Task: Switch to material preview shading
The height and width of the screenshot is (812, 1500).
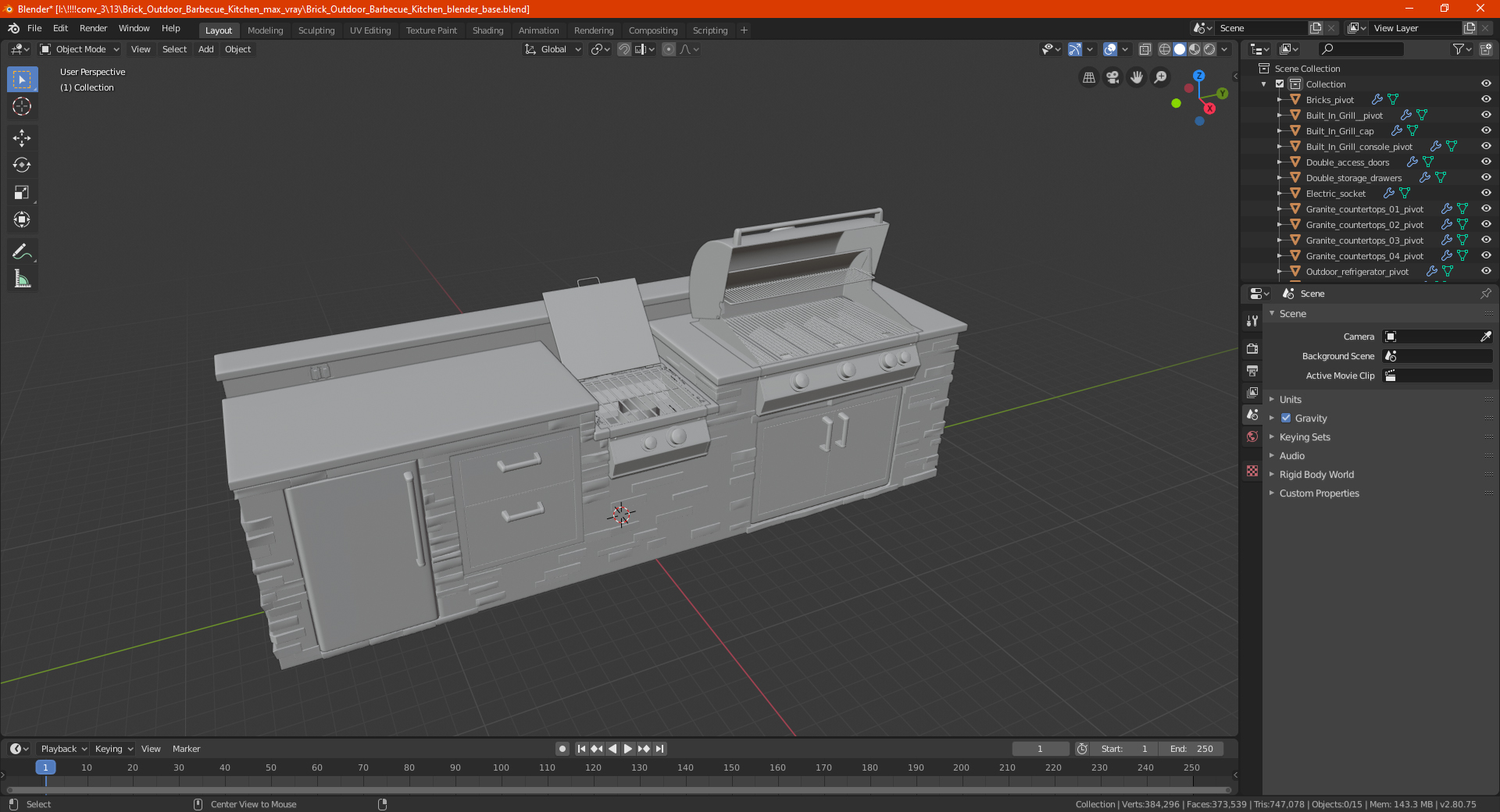Action: [x=1195, y=49]
